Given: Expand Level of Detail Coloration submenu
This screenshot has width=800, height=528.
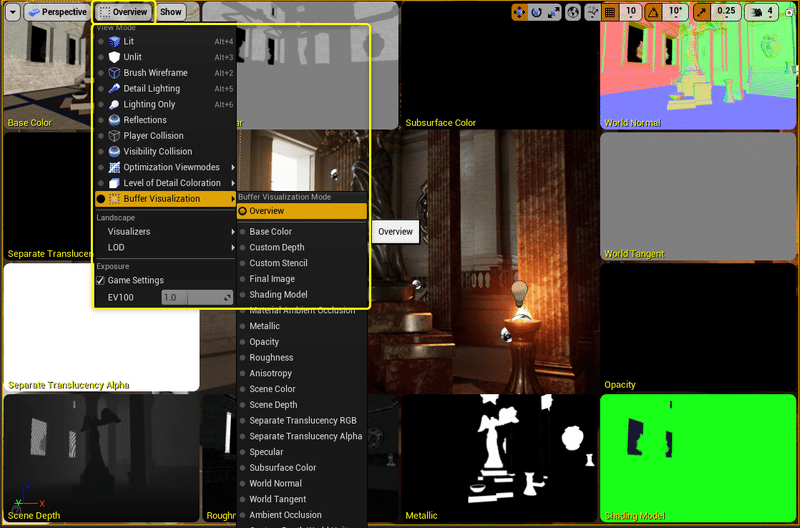Looking at the screenshot, I should pyautogui.click(x=165, y=183).
